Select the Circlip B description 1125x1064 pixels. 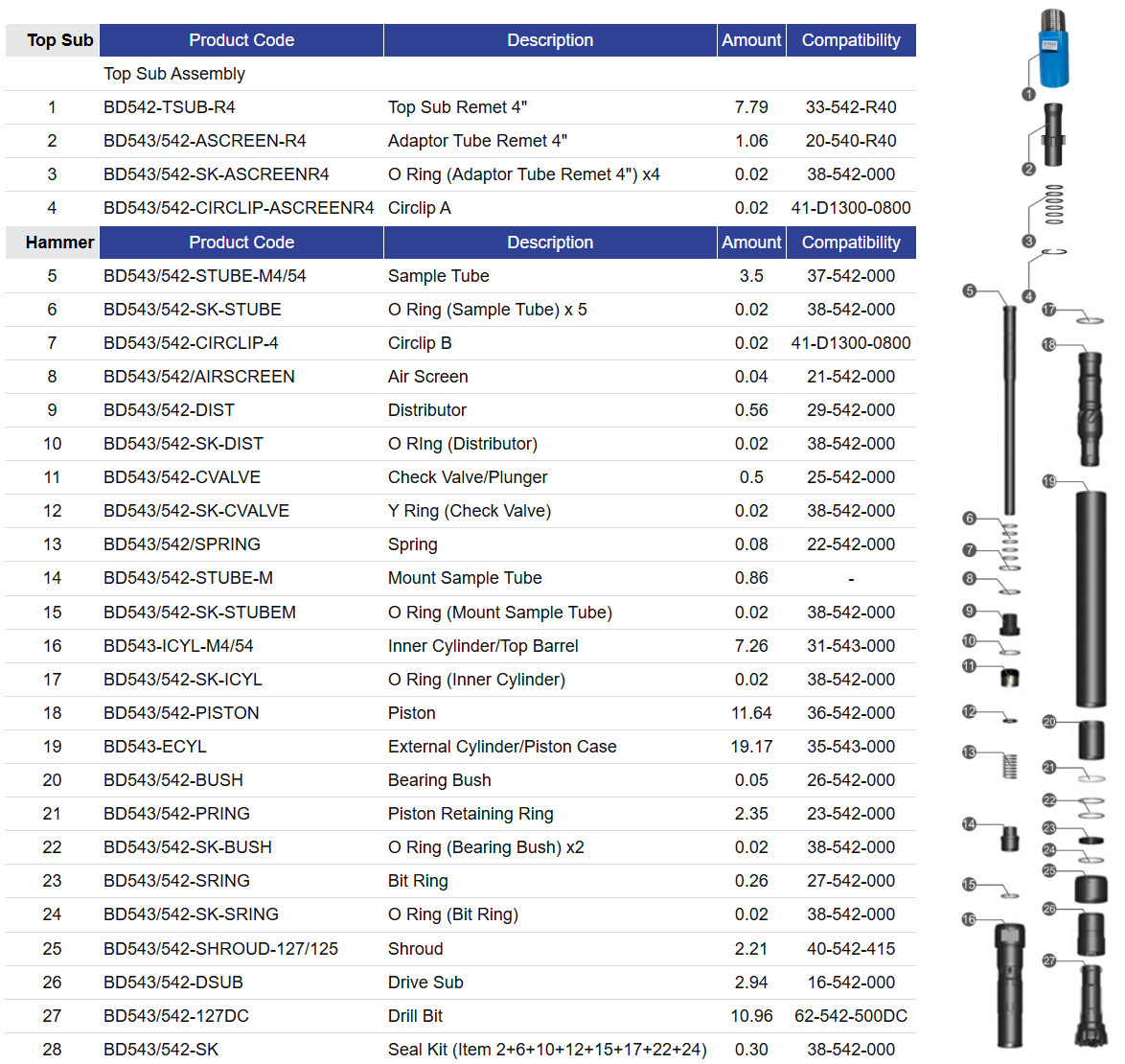click(x=420, y=344)
